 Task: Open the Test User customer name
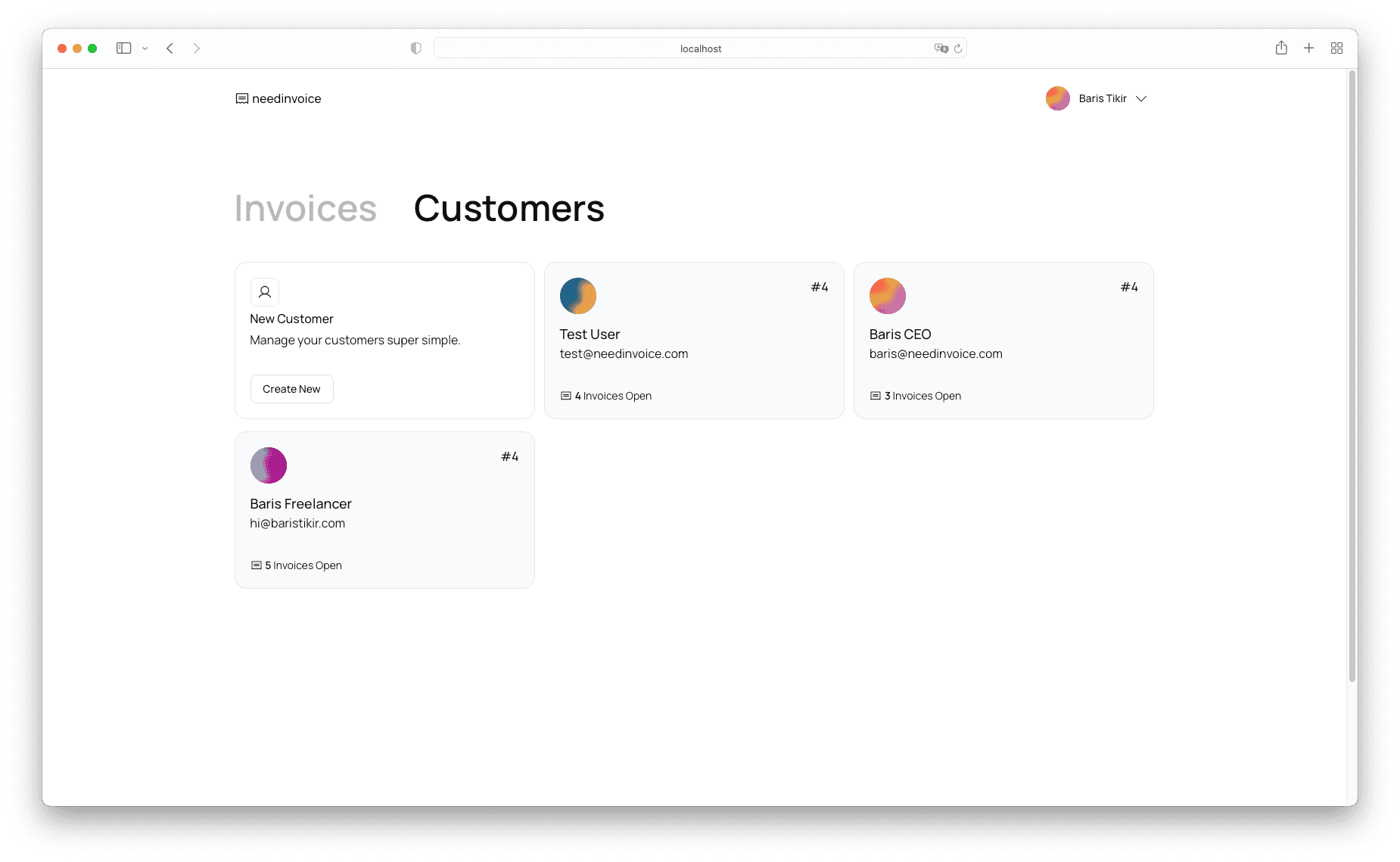(590, 334)
